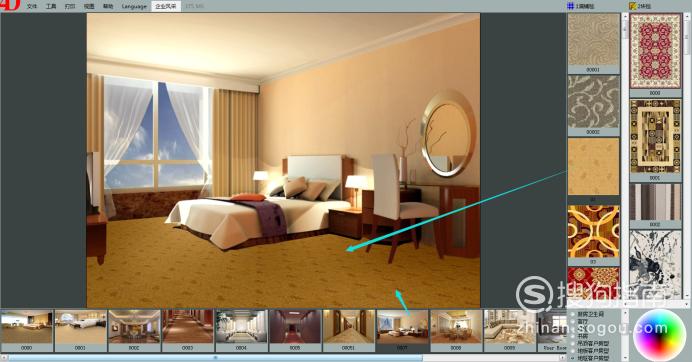
Task: Click the room list scroll-down arrow
Action: click(624, 358)
